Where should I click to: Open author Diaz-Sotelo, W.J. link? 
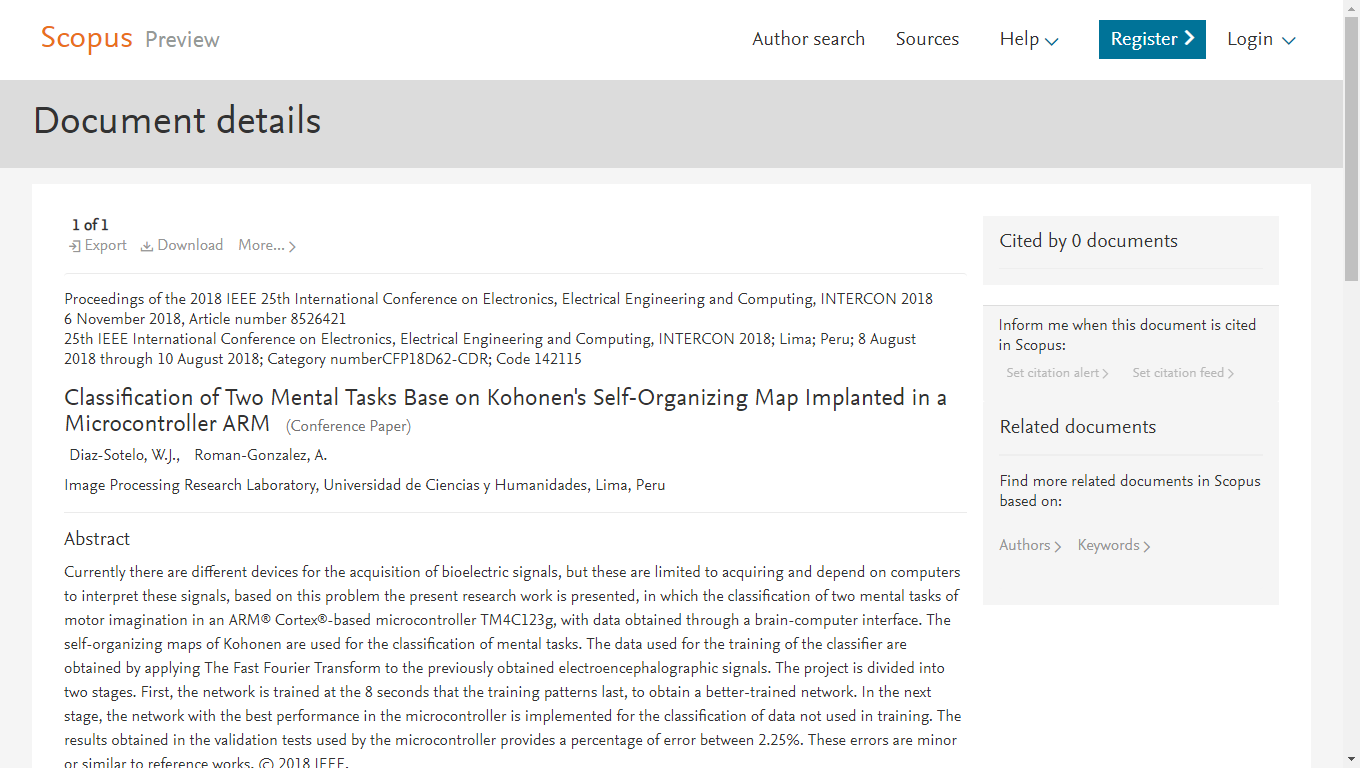124,455
